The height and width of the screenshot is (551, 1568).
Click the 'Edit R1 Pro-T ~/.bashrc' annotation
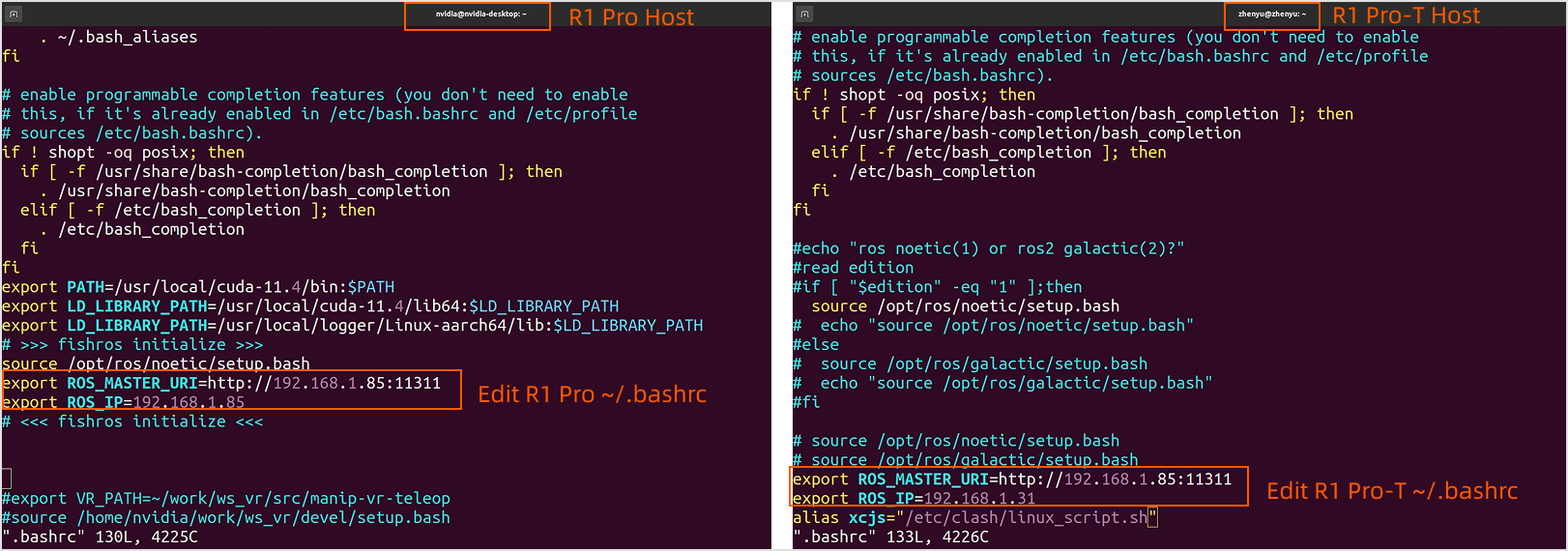click(x=1391, y=491)
